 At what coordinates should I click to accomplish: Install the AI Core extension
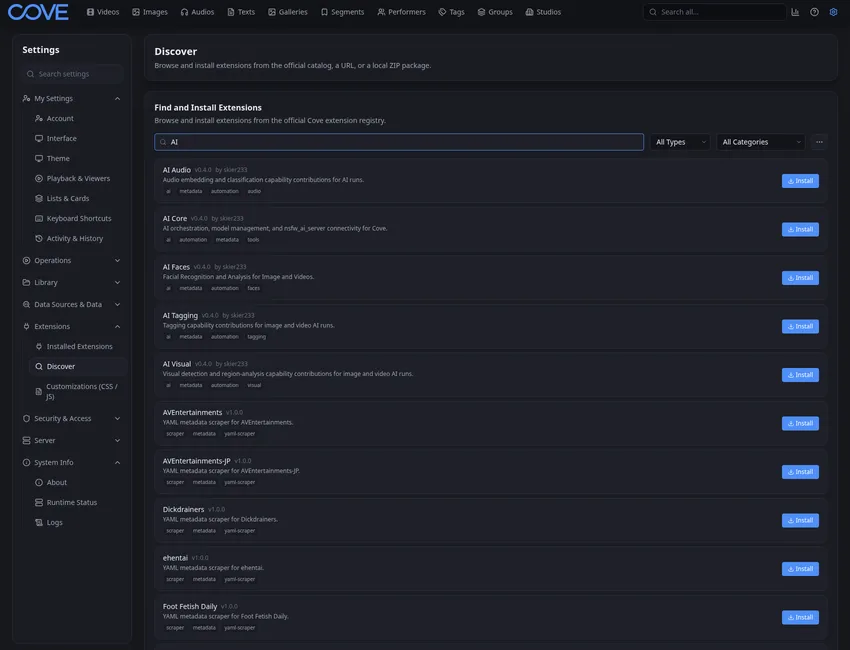coord(800,229)
